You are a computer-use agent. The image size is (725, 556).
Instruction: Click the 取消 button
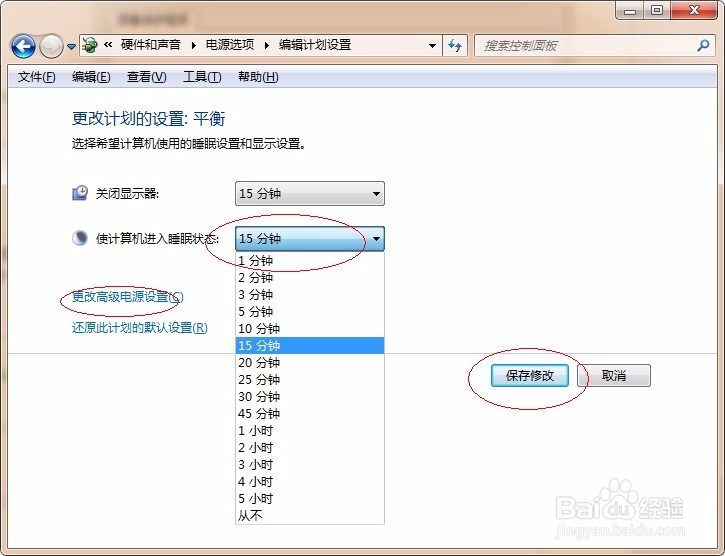(x=614, y=375)
